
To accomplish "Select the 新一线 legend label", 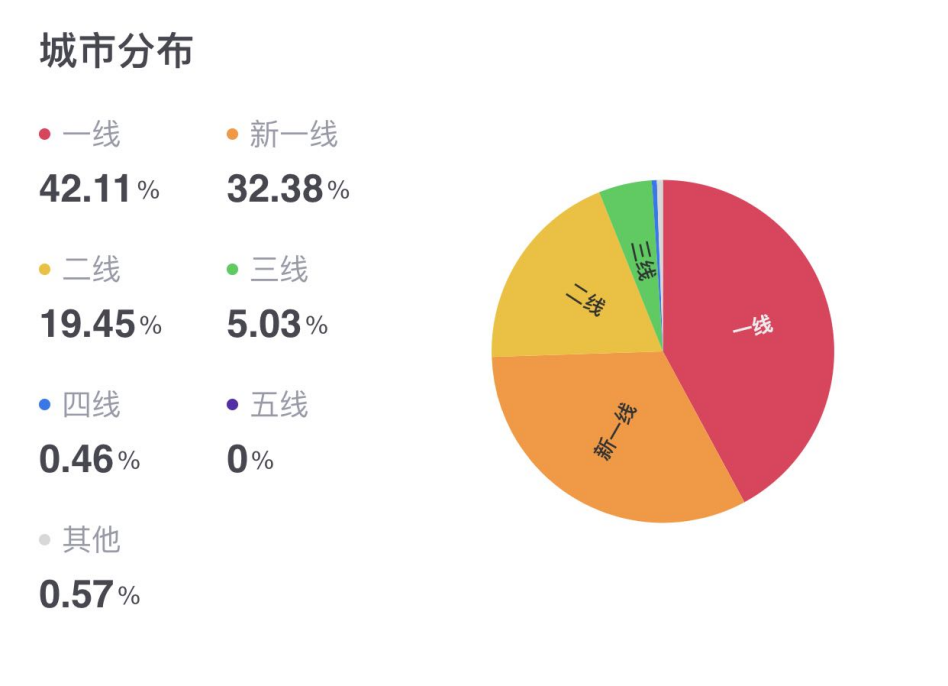I will (294, 134).
